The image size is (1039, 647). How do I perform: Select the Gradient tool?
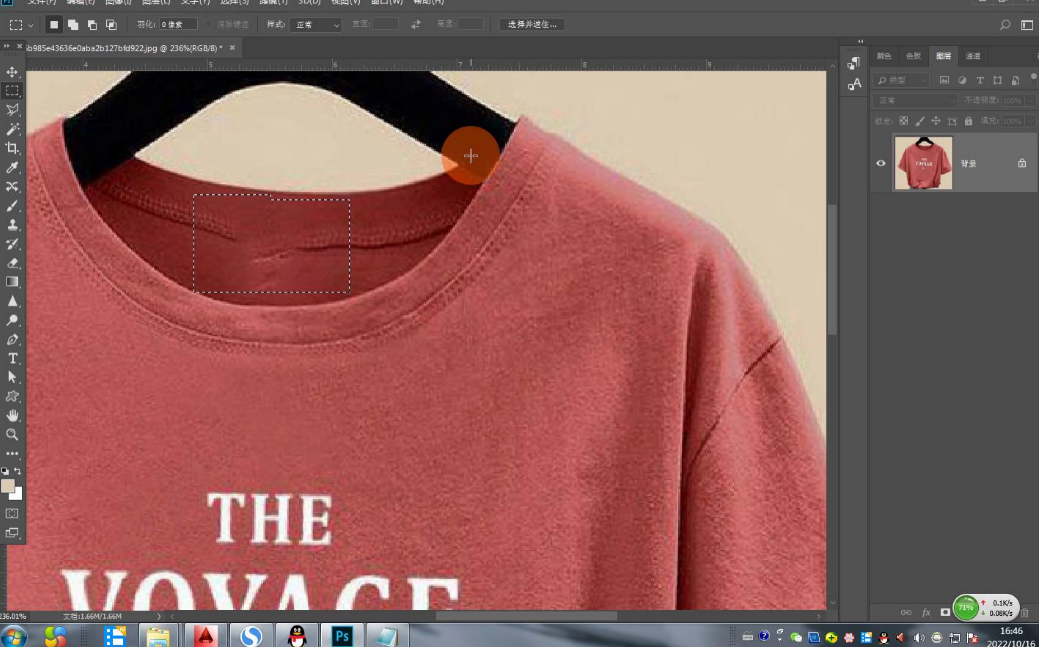[x=12, y=282]
